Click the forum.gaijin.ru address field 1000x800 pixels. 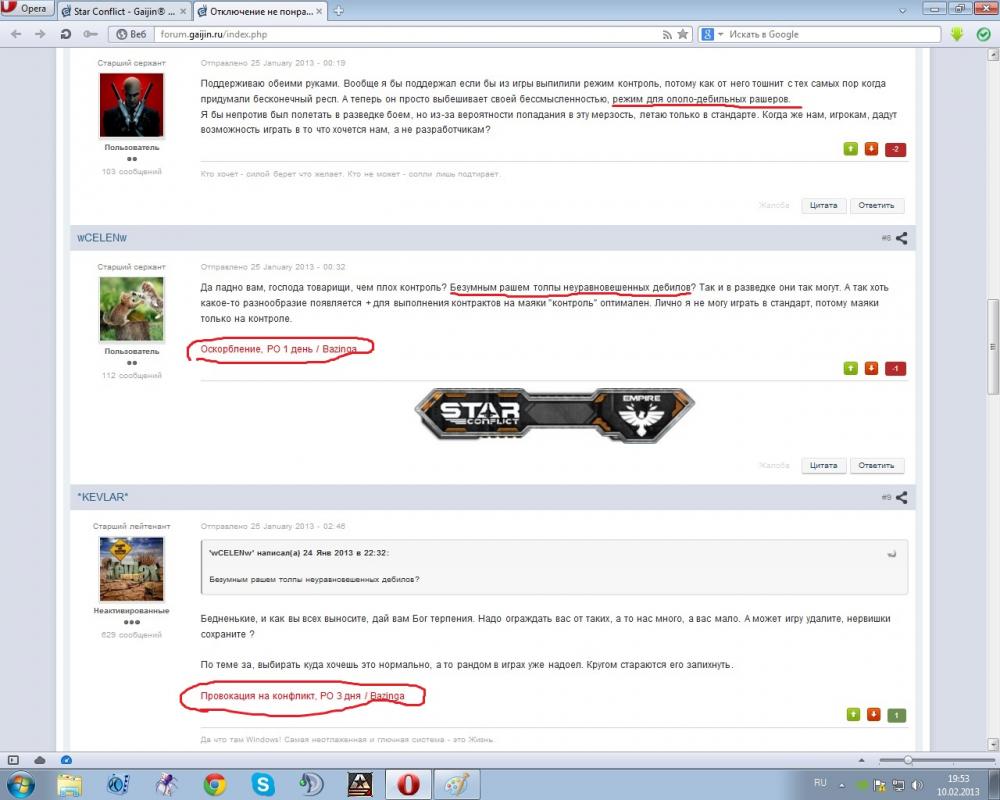tap(400, 34)
